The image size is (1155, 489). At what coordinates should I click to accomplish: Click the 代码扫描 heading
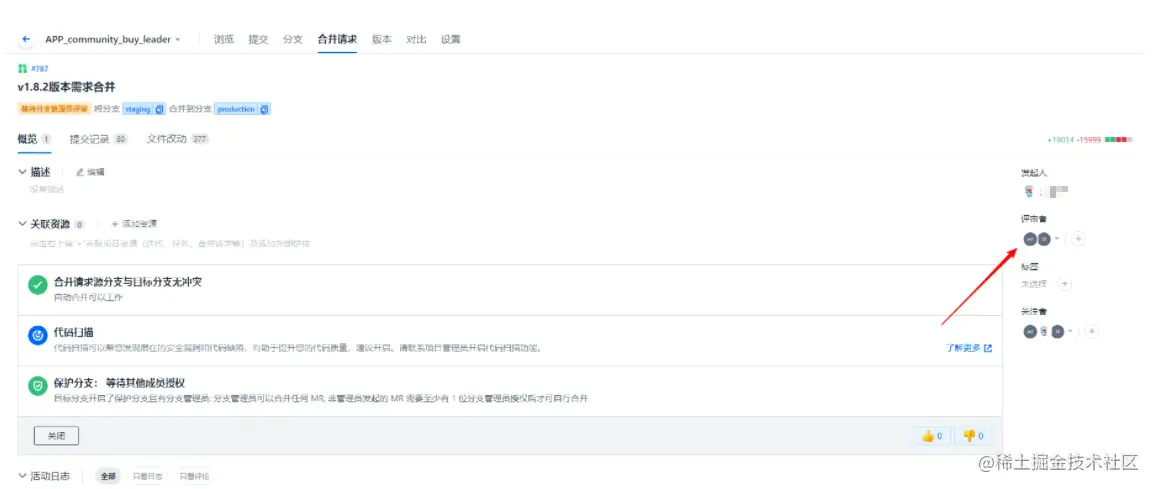pos(74,332)
